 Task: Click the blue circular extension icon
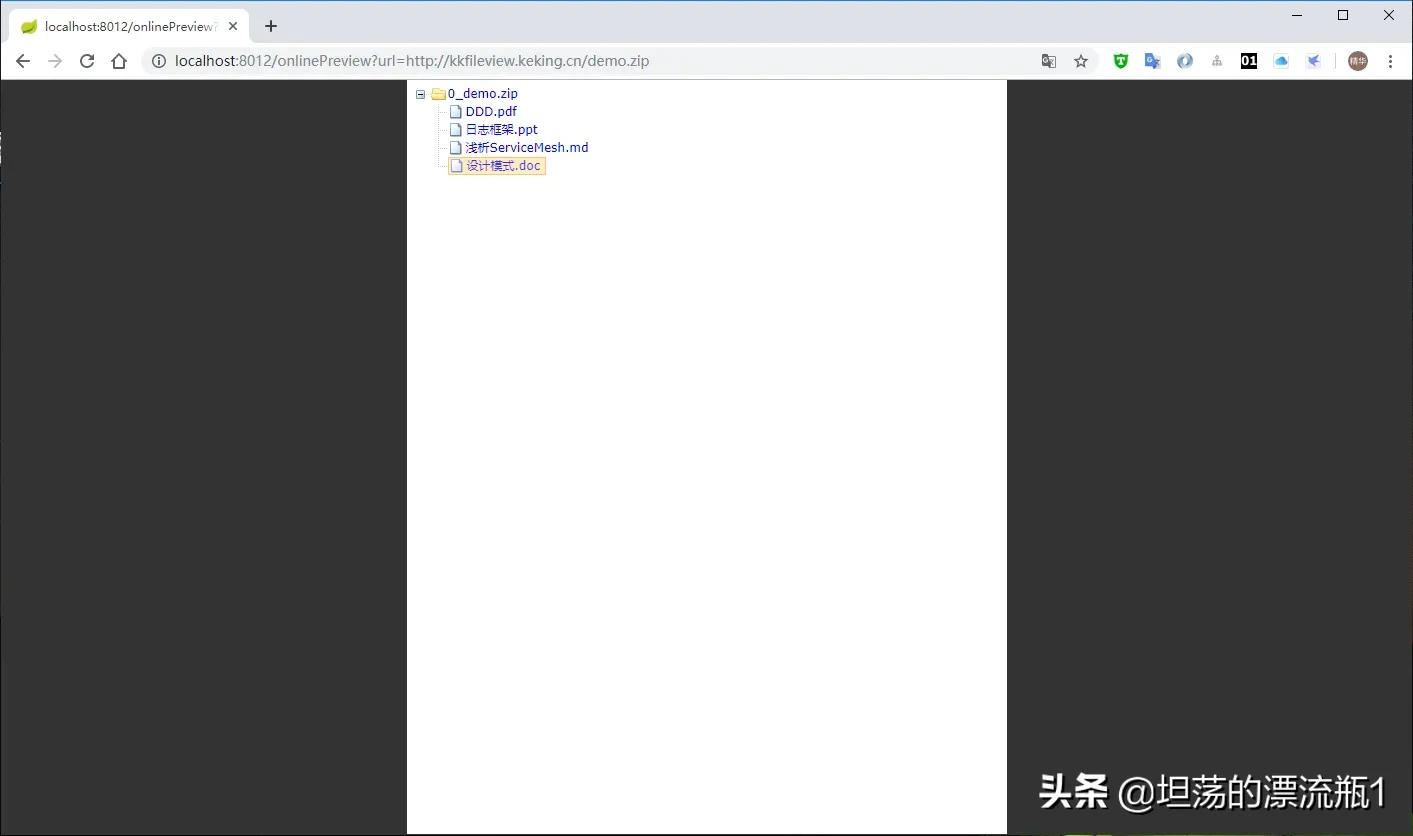tap(1185, 61)
